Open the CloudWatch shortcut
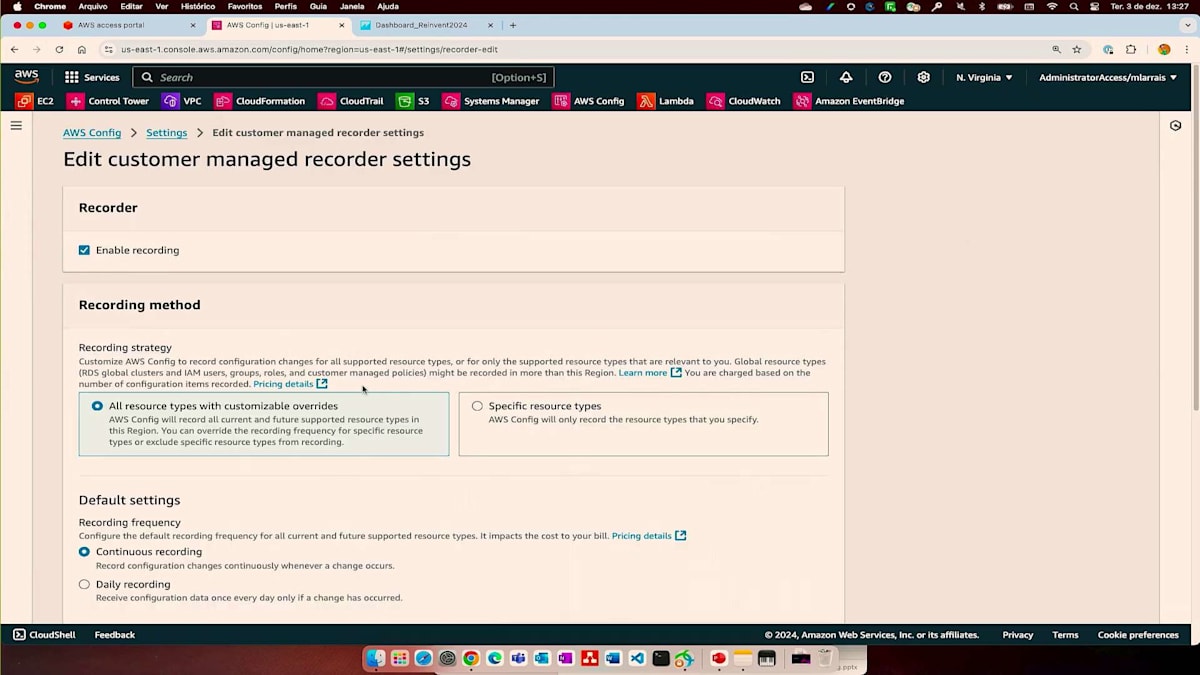Screen dimensions: 1200x675 click(744, 101)
